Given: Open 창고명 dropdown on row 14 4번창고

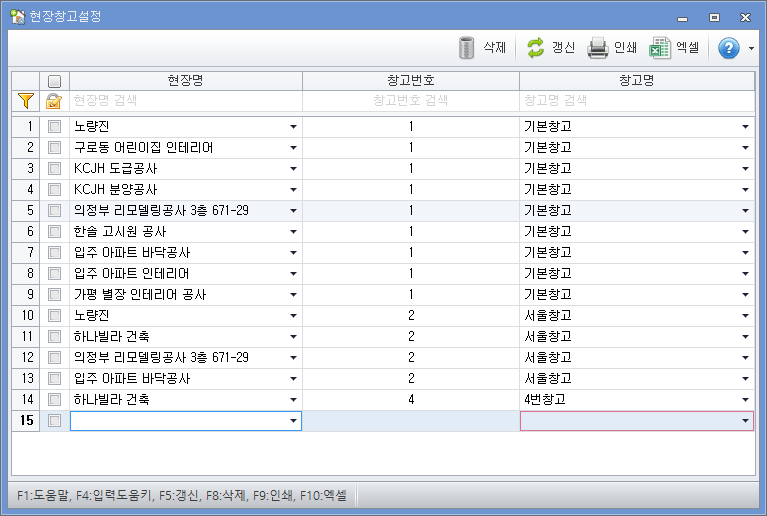Looking at the screenshot, I should coord(745,400).
